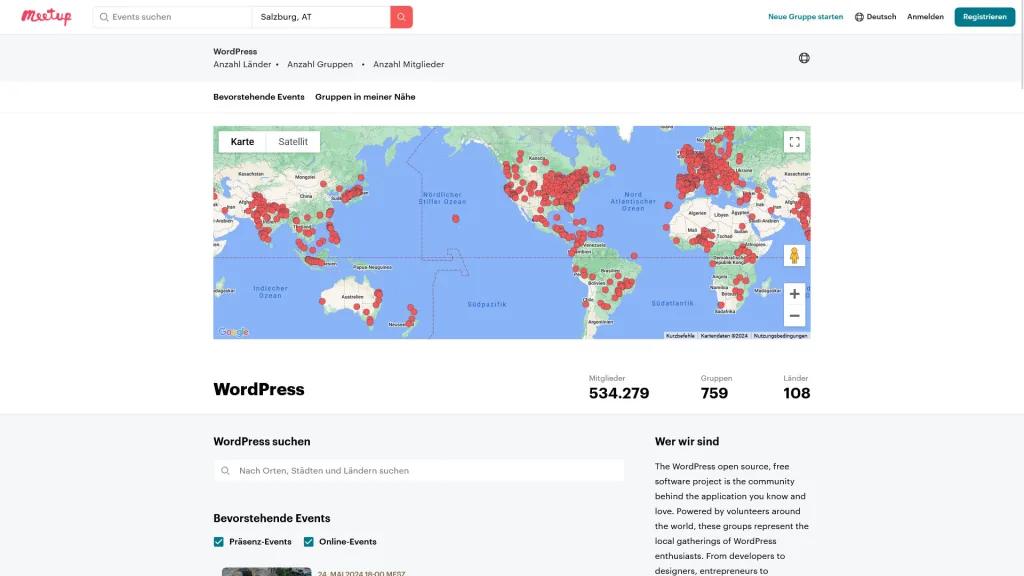Screen dimensions: 1024x576
Task: Zoom in on the map
Action: [x=794, y=294]
